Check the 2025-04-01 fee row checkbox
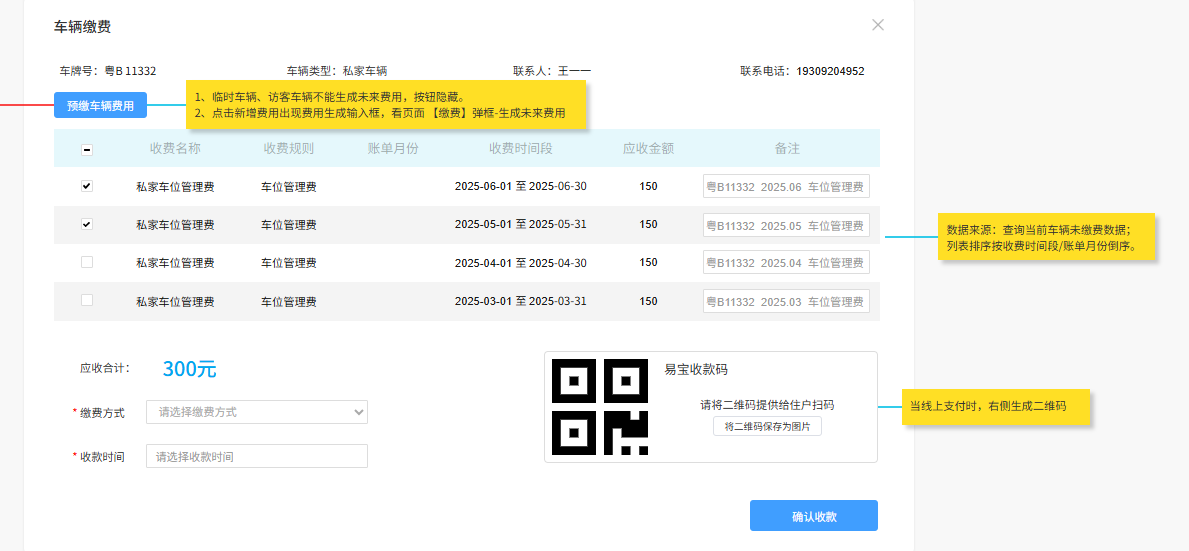 tap(87, 262)
